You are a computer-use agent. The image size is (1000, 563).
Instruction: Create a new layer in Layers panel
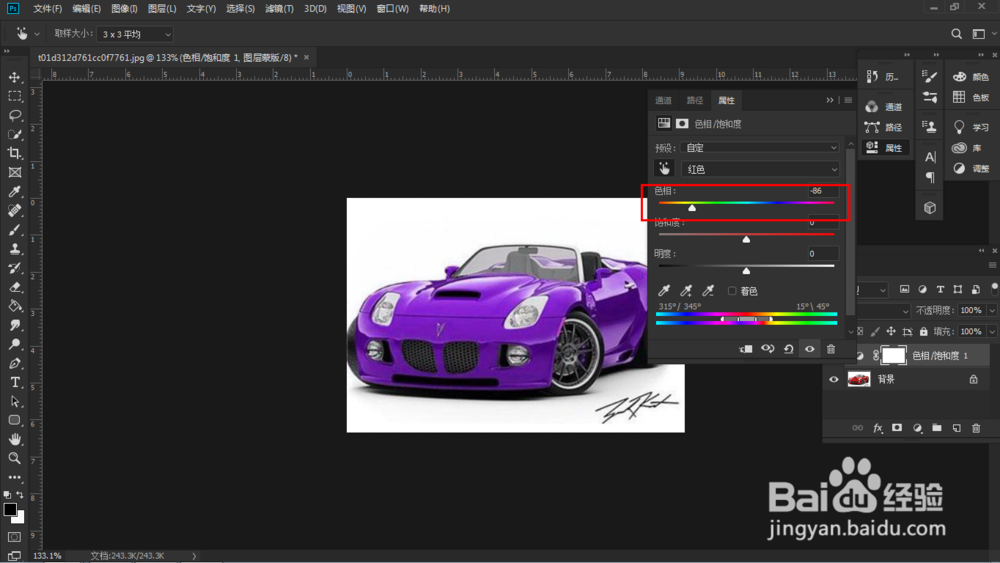[x=956, y=428]
